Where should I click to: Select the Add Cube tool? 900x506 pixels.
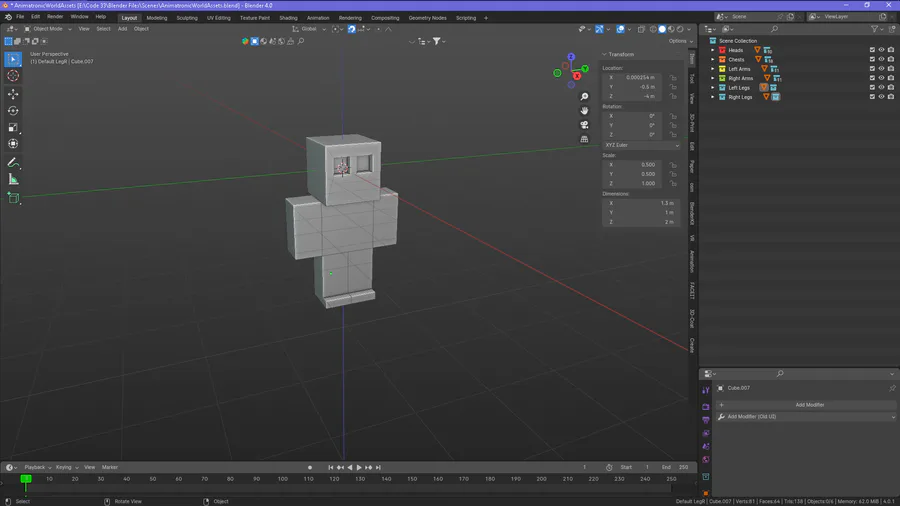(x=13, y=198)
